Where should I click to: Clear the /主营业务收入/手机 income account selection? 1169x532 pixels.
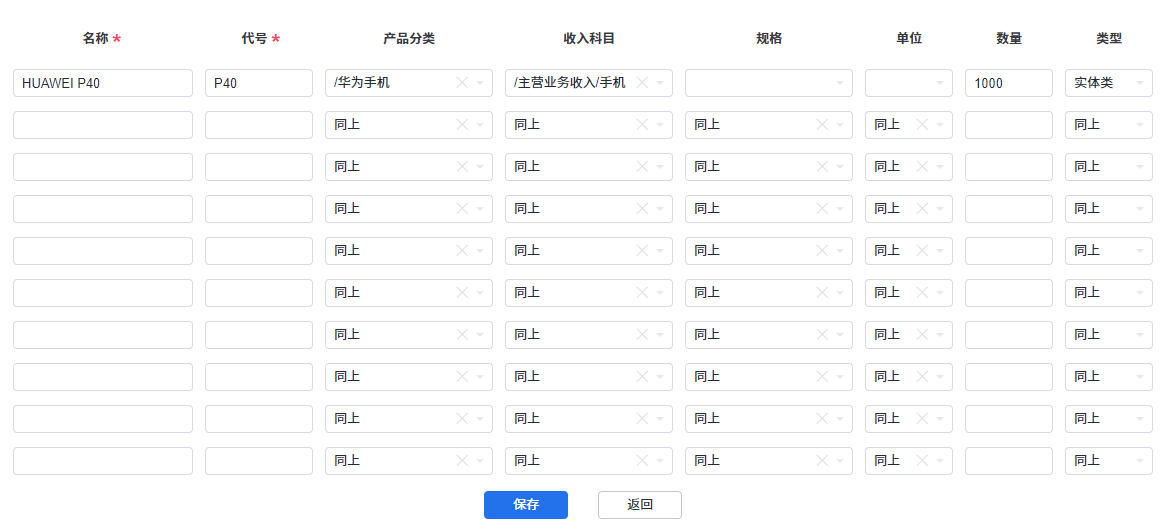tap(642, 83)
